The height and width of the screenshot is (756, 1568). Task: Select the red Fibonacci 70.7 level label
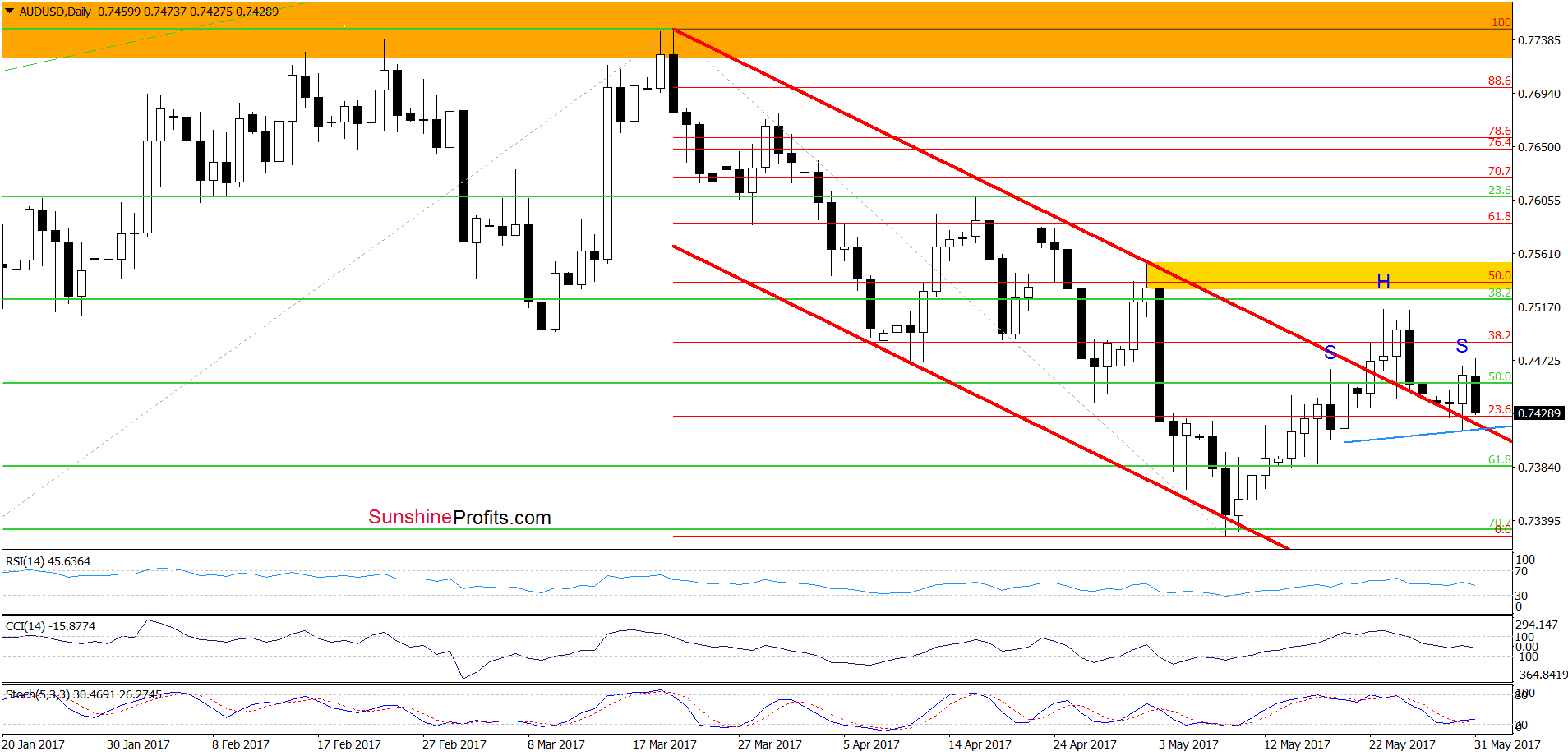coord(1499,171)
